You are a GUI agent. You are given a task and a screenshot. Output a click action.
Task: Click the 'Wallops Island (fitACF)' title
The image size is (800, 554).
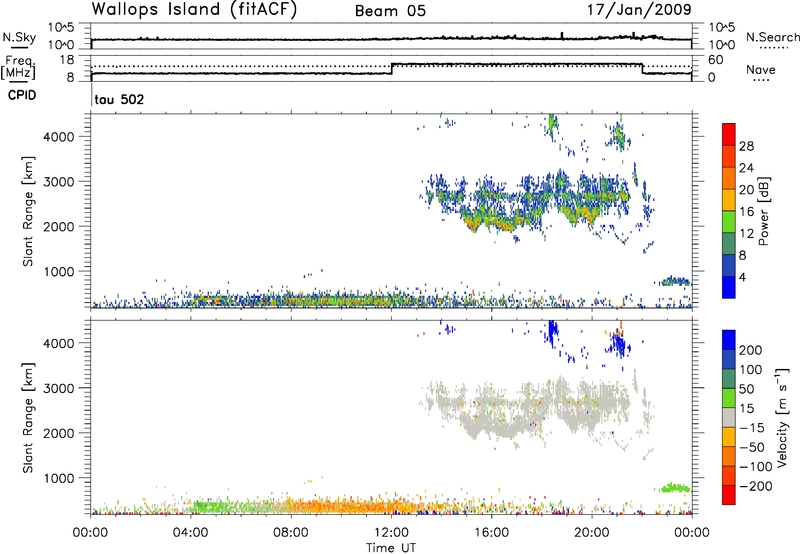(x=194, y=10)
